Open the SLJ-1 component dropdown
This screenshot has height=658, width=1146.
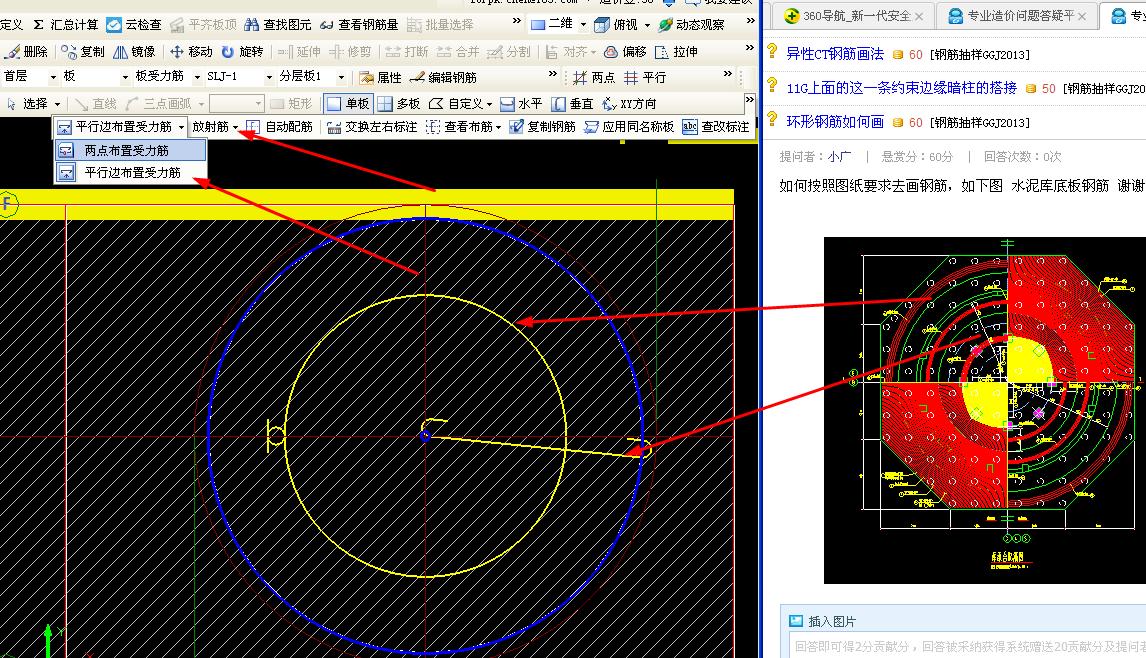coord(239,77)
